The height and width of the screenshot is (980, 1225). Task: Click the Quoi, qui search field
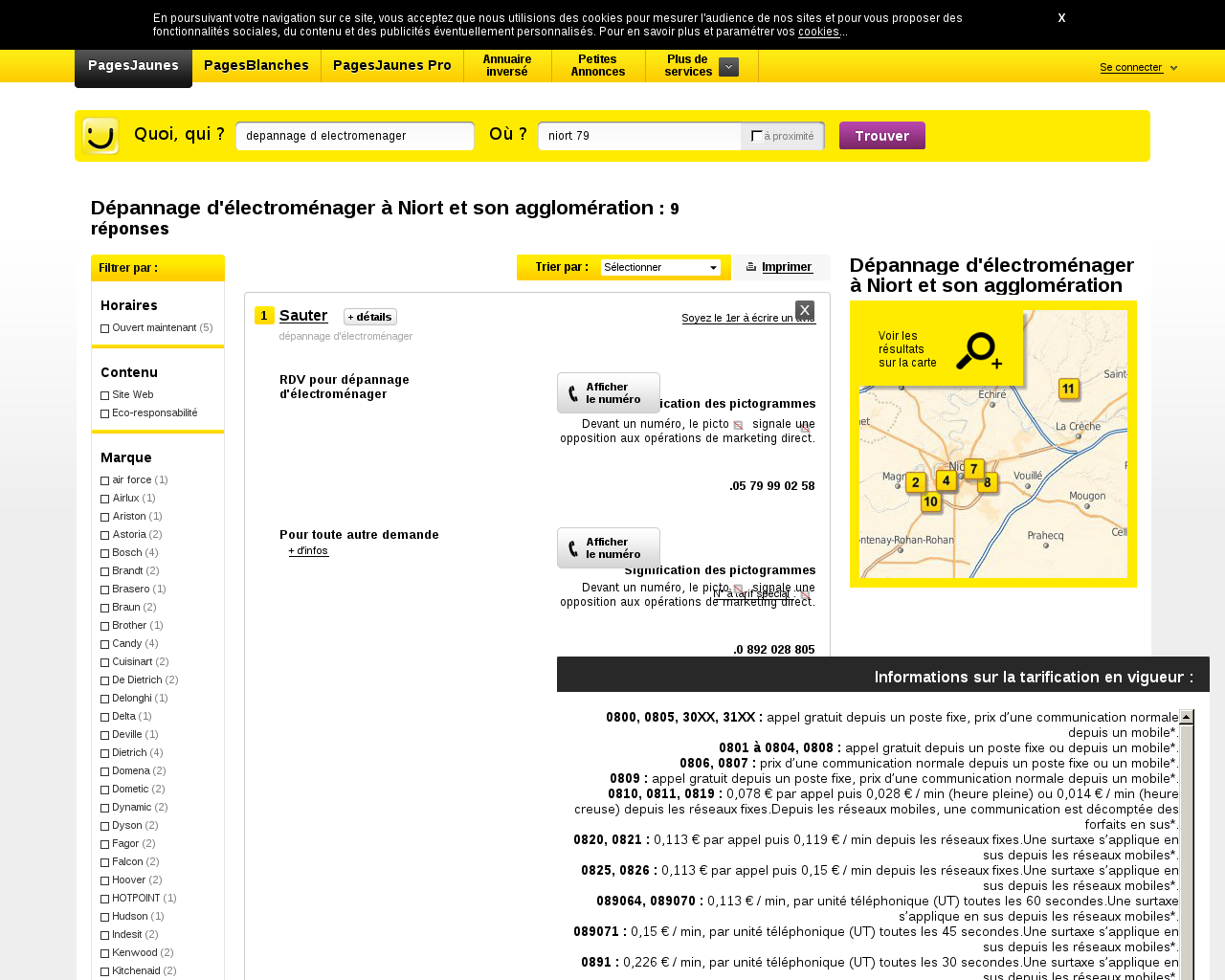pyautogui.click(x=355, y=136)
